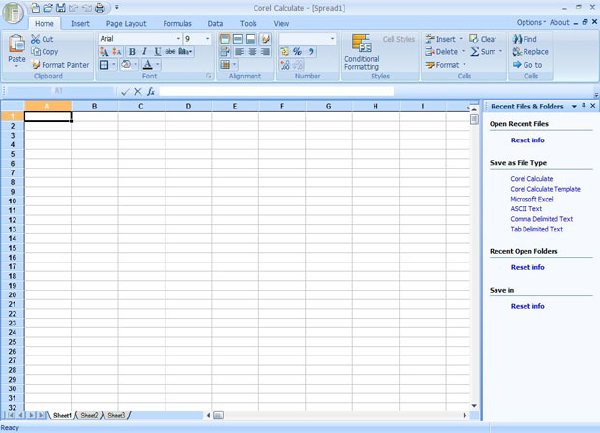This screenshot has height=433, width=600.
Task: Click the Open file icon in quick access toolbar
Action: pos(48,8)
